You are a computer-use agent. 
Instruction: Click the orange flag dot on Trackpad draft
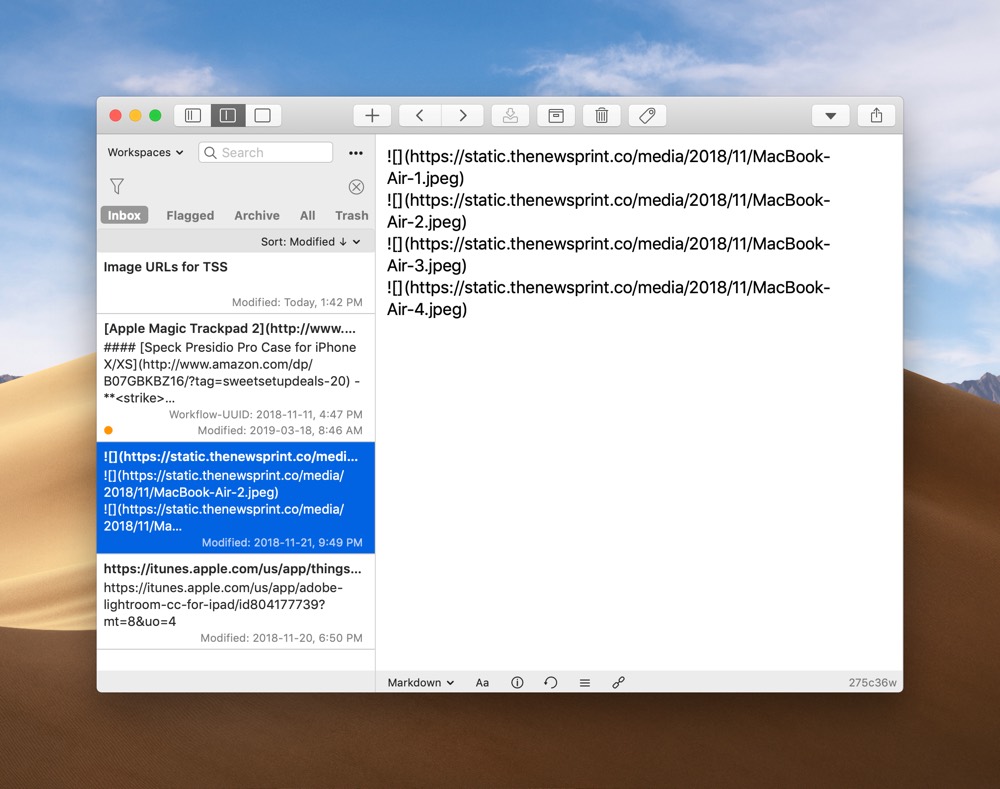108,431
